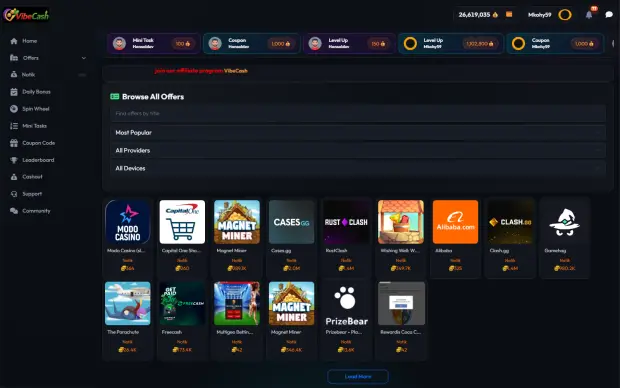Image resolution: width=620 pixels, height=388 pixels.
Task: Open the Multigoo Betting offer
Action: pos(236,319)
